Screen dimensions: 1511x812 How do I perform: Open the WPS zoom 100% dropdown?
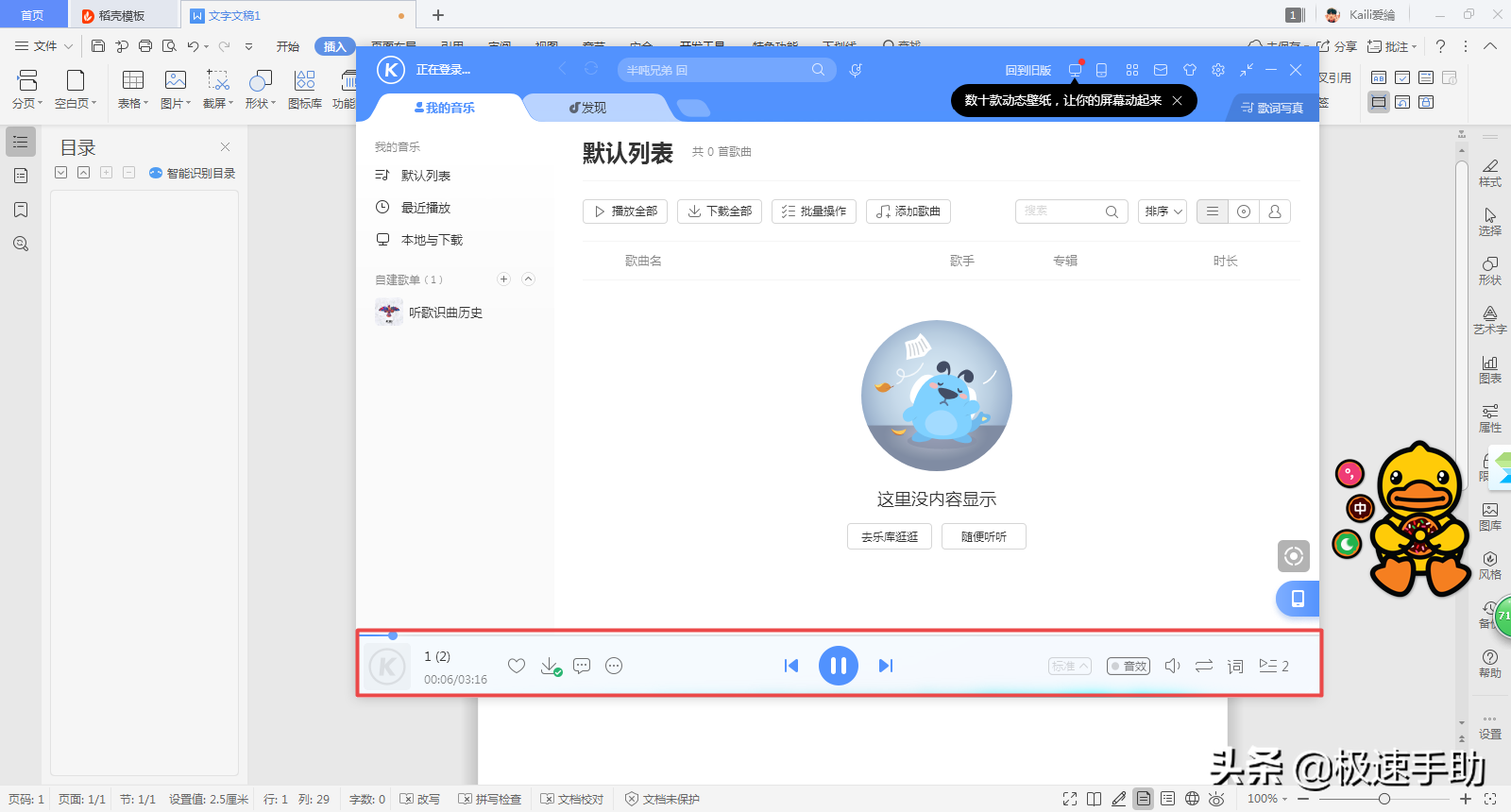click(1267, 799)
